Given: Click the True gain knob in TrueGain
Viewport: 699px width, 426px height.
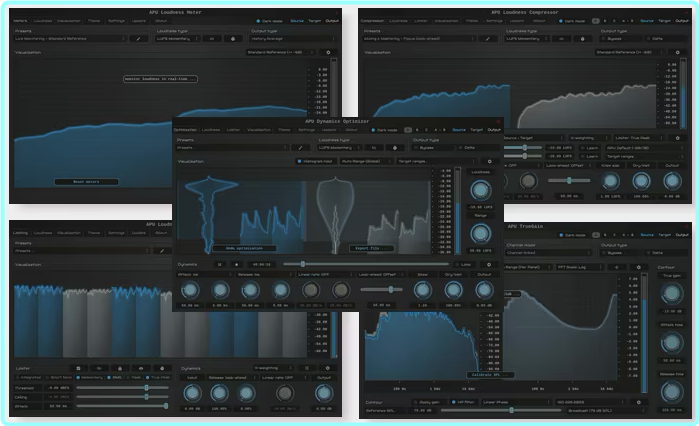Looking at the screenshot, I should click(671, 294).
